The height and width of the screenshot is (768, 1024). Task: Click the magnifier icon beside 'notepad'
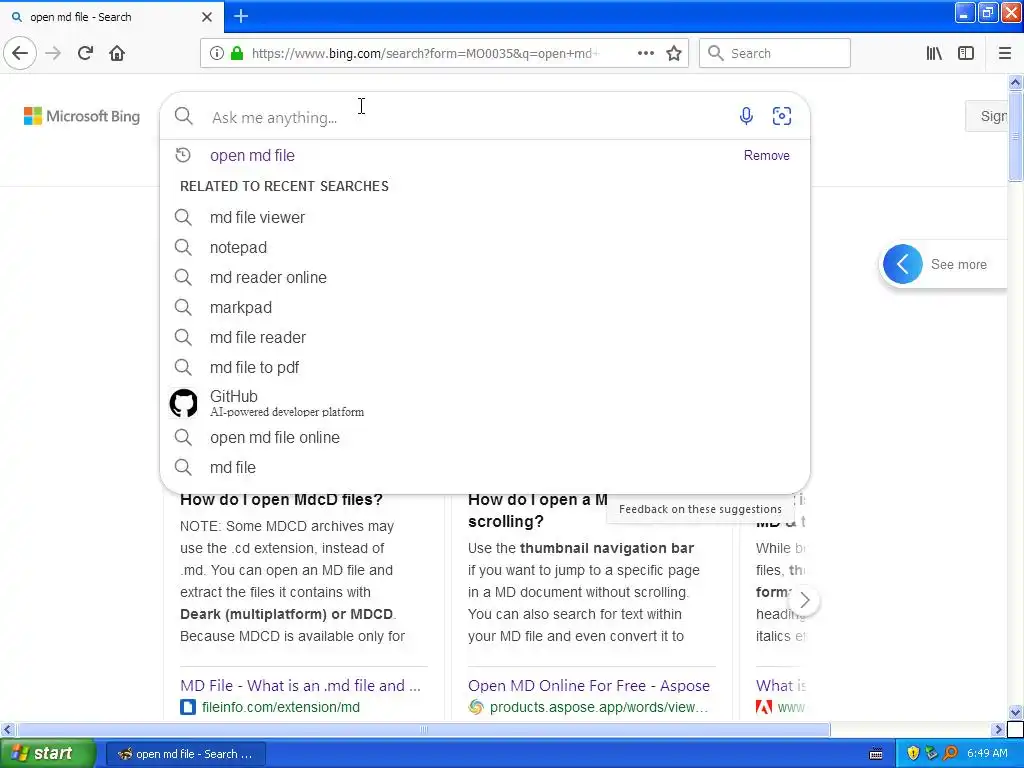coord(183,247)
